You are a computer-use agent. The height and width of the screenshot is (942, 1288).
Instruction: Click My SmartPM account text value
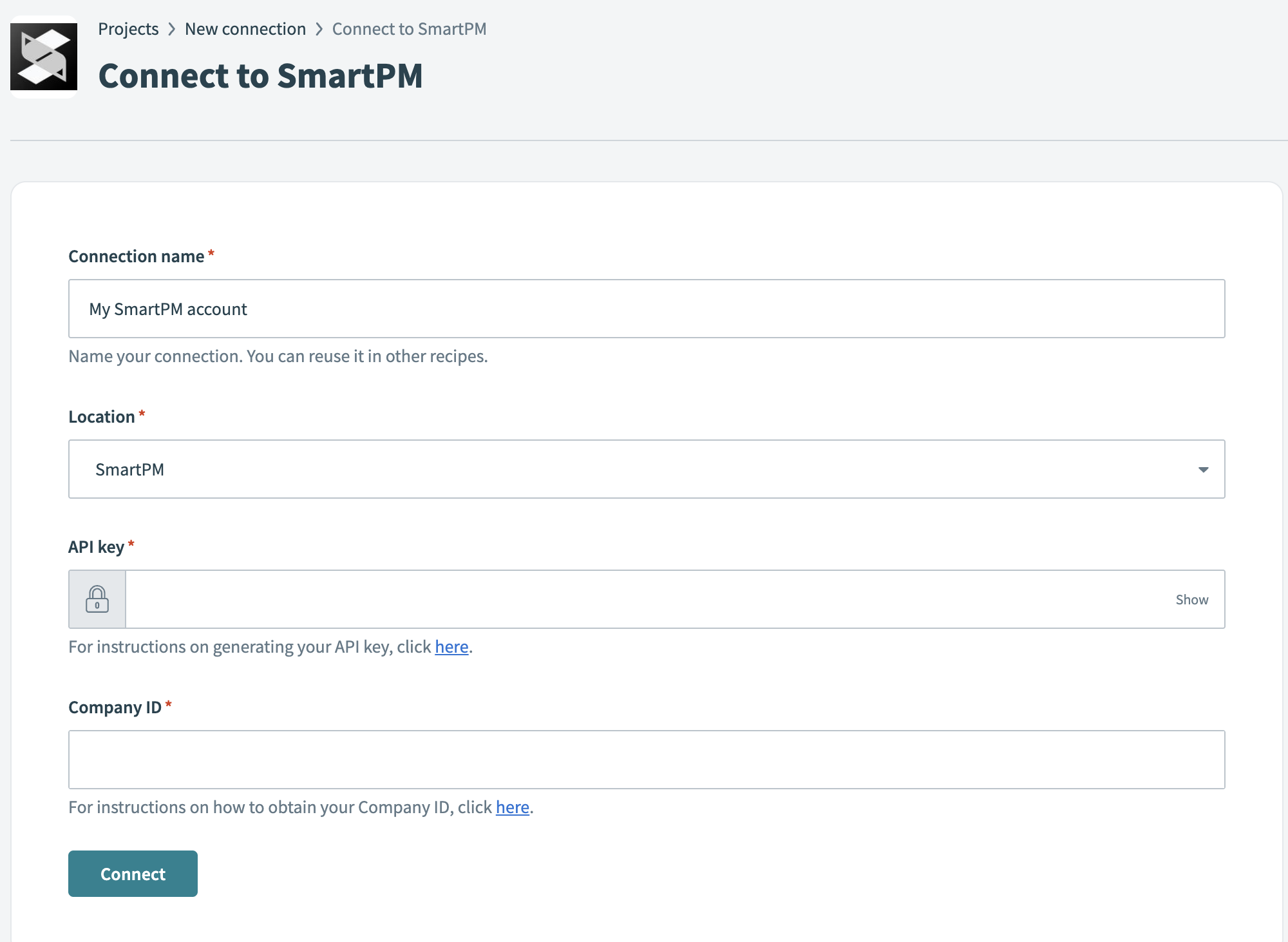click(168, 309)
